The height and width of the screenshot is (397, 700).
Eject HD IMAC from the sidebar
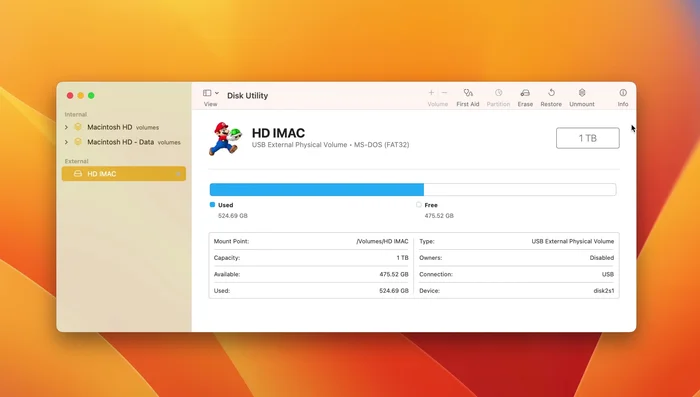point(178,174)
